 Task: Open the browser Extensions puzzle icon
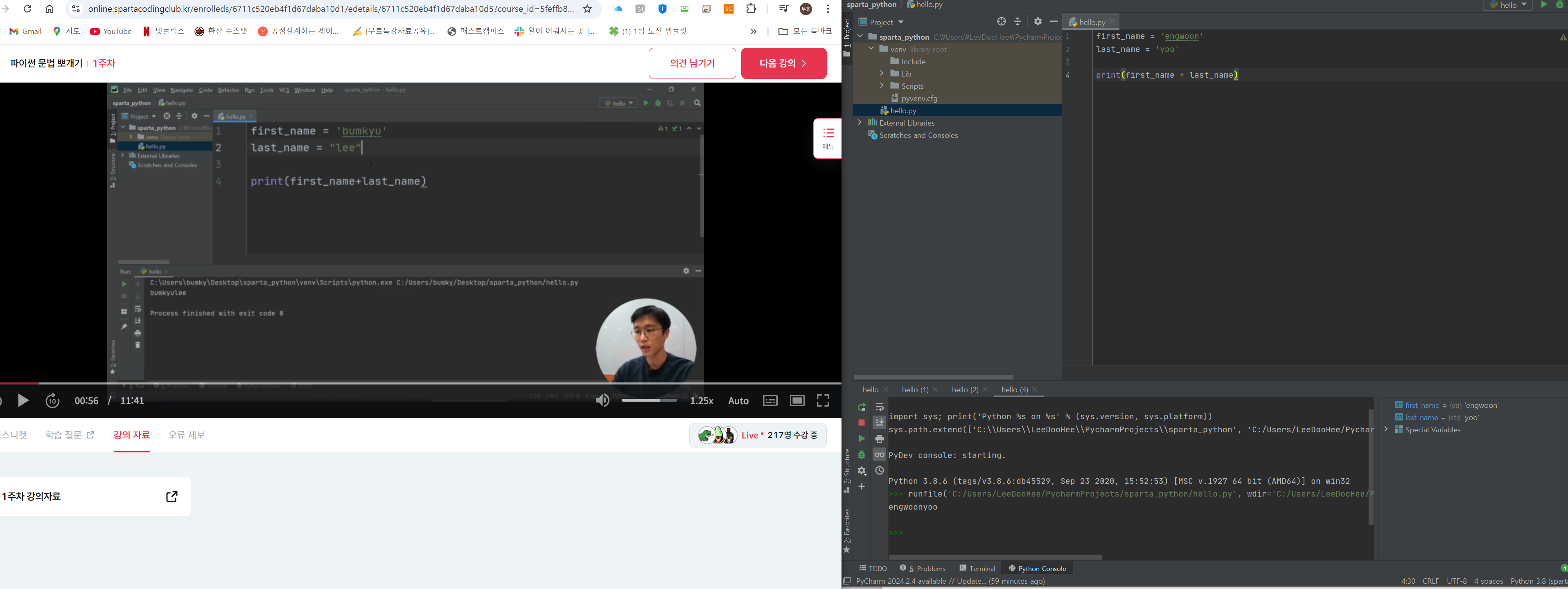(752, 9)
